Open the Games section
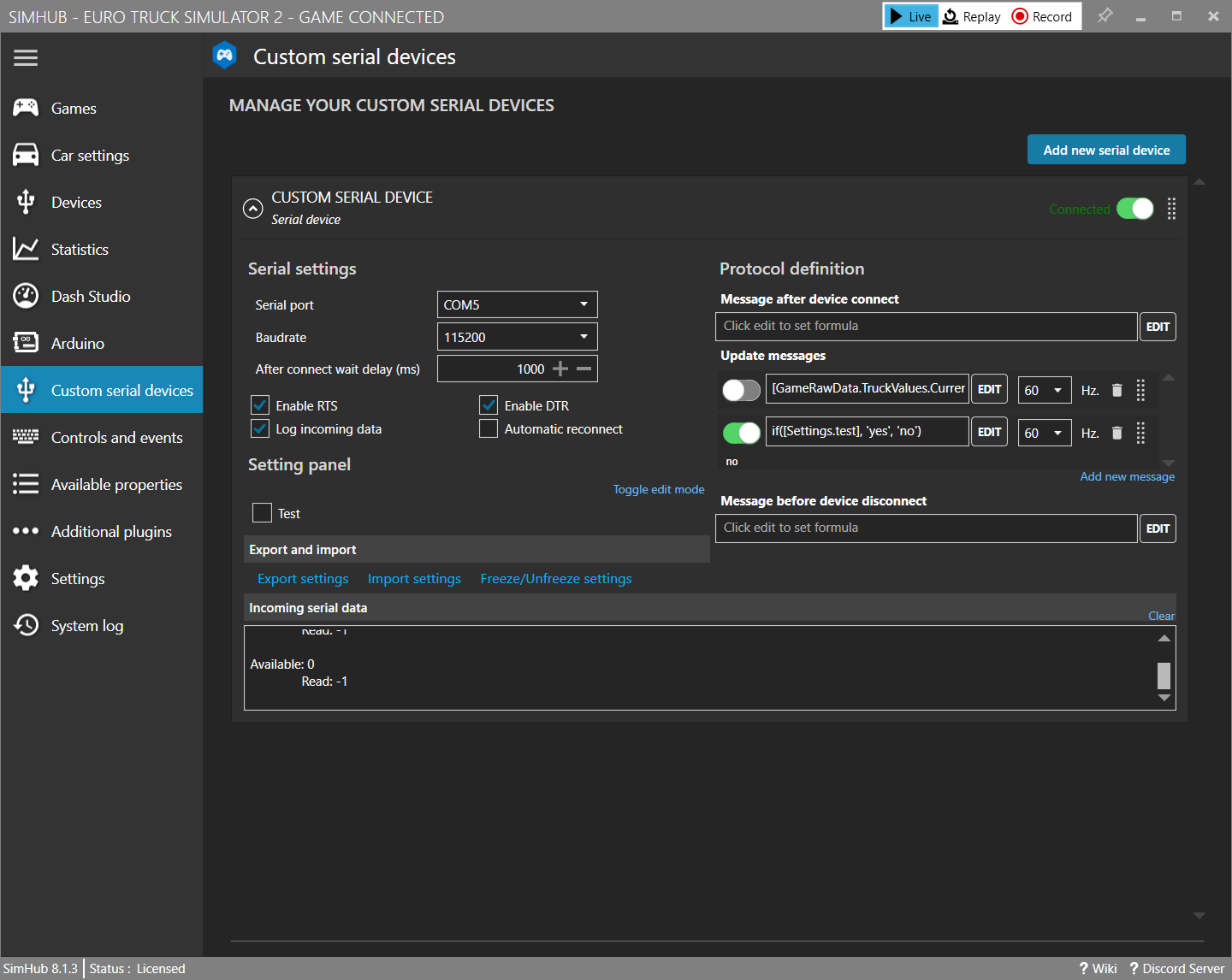 click(x=73, y=108)
